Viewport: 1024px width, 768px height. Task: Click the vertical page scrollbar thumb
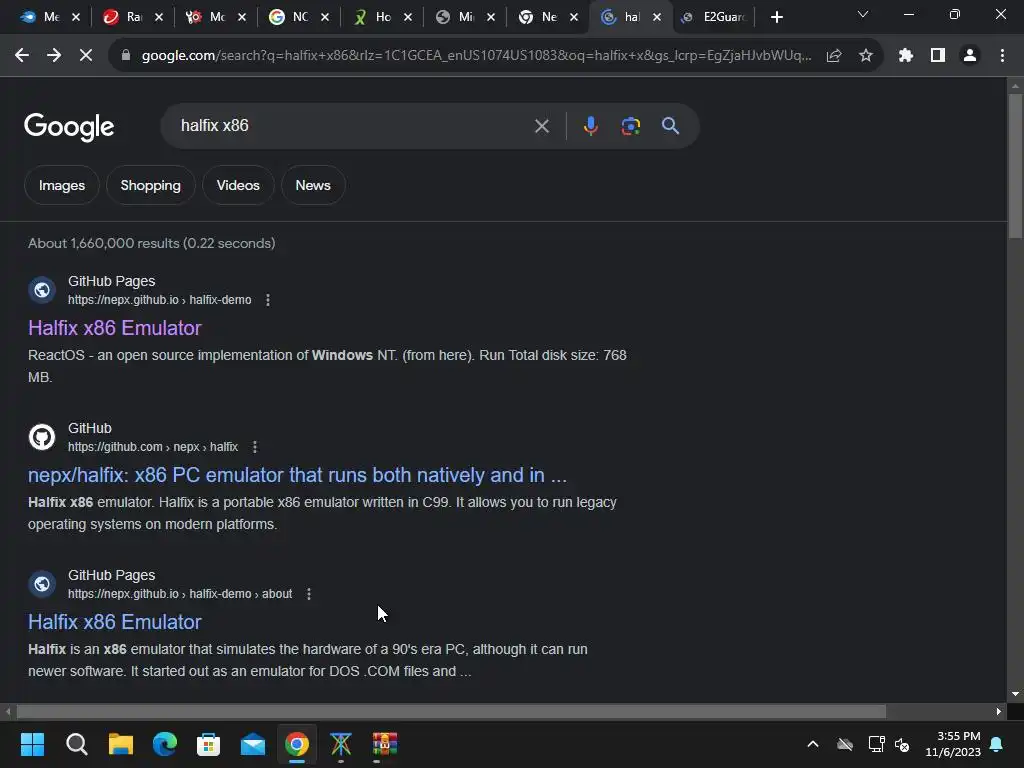pos(1015,166)
